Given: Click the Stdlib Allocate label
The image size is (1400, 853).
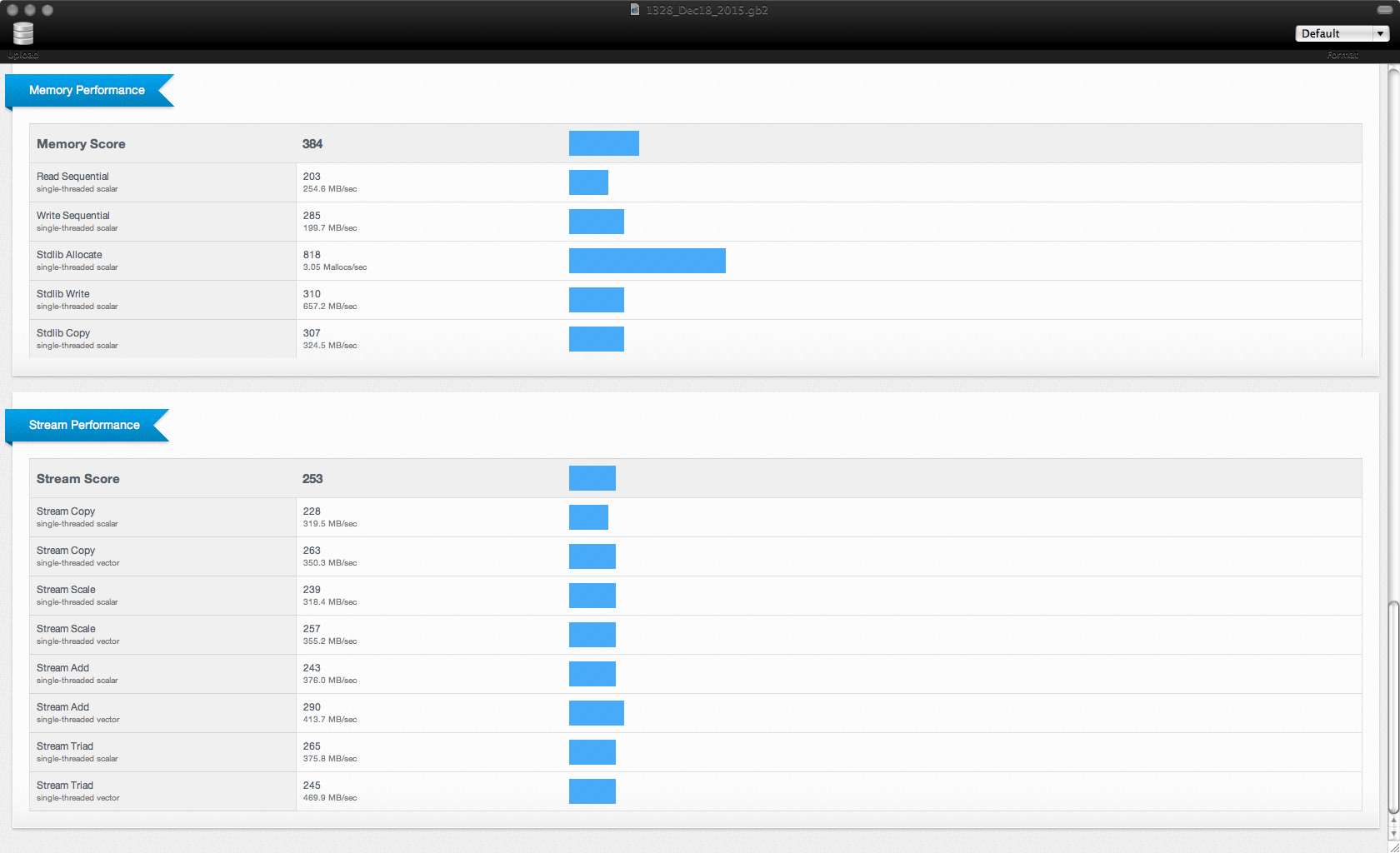Looking at the screenshot, I should tap(69, 255).
